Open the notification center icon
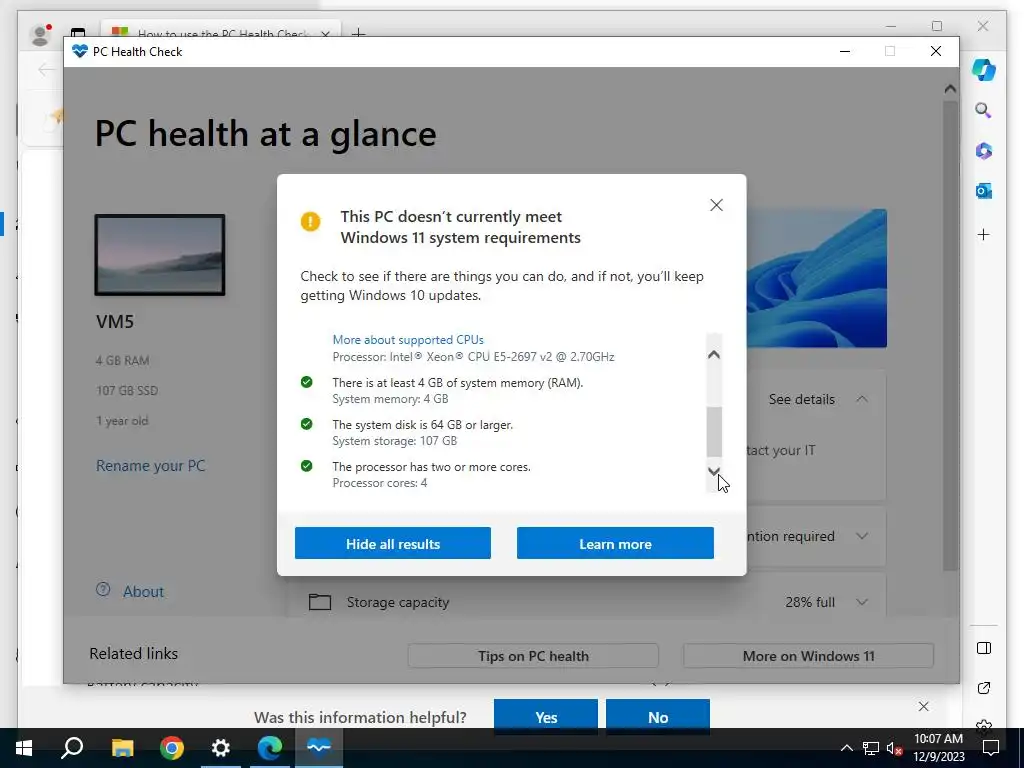 991,748
